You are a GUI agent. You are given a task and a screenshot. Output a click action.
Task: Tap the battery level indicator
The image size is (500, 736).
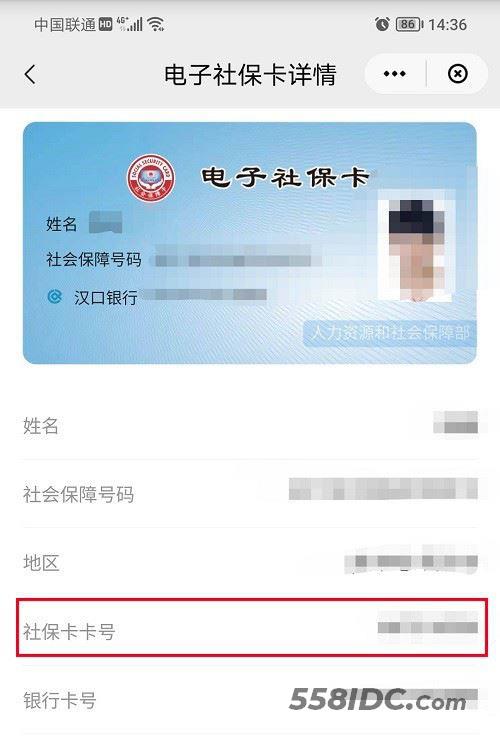[x=409, y=24]
